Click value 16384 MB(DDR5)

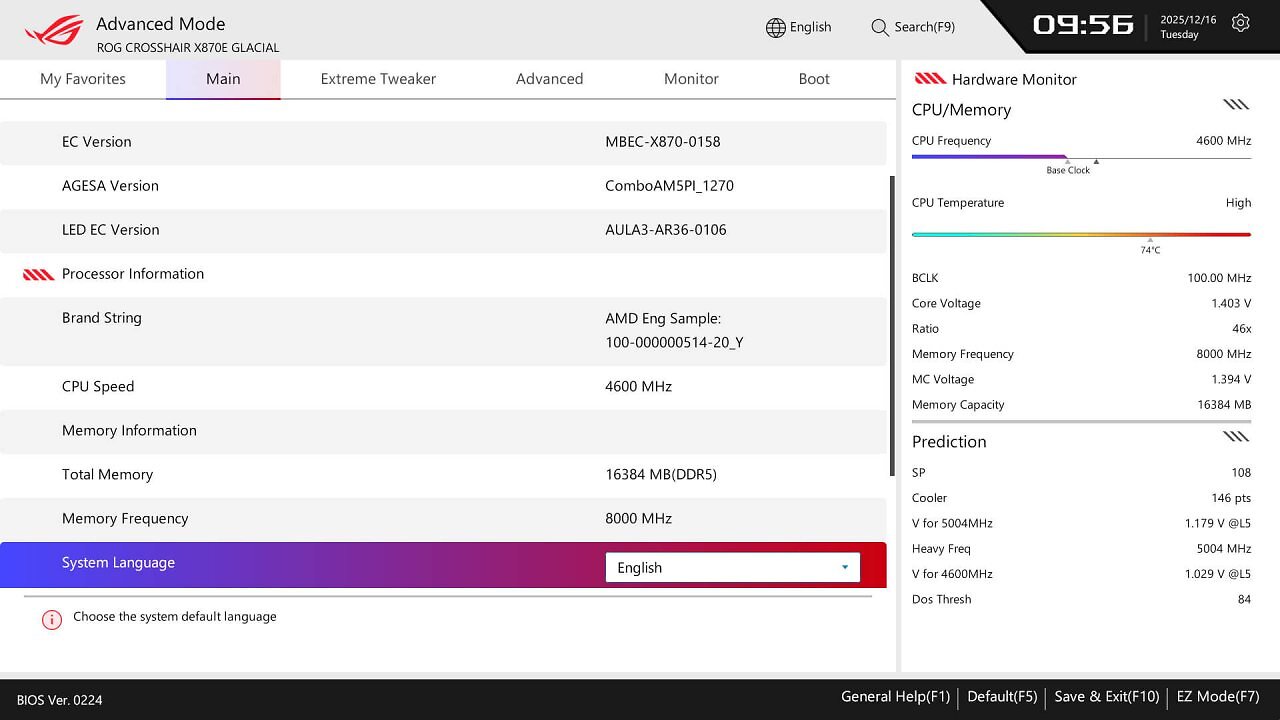660,475
